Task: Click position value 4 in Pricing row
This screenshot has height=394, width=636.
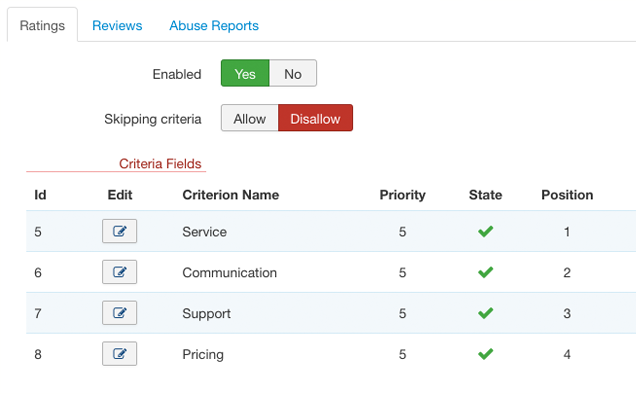Action: tap(567, 355)
